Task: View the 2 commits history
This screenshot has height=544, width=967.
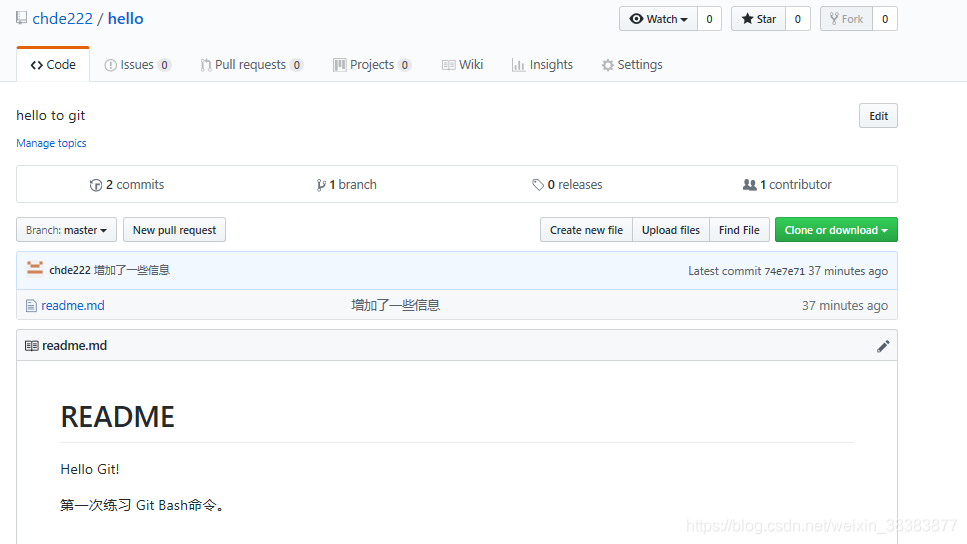Action: (127, 184)
